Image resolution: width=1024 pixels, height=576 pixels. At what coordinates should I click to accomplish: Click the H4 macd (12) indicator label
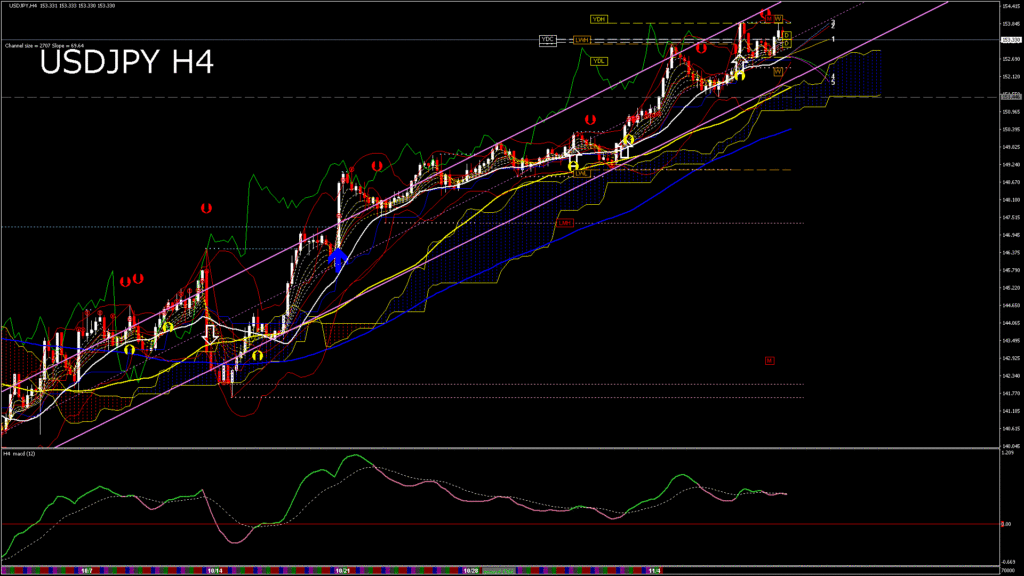pyautogui.click(x=20, y=454)
